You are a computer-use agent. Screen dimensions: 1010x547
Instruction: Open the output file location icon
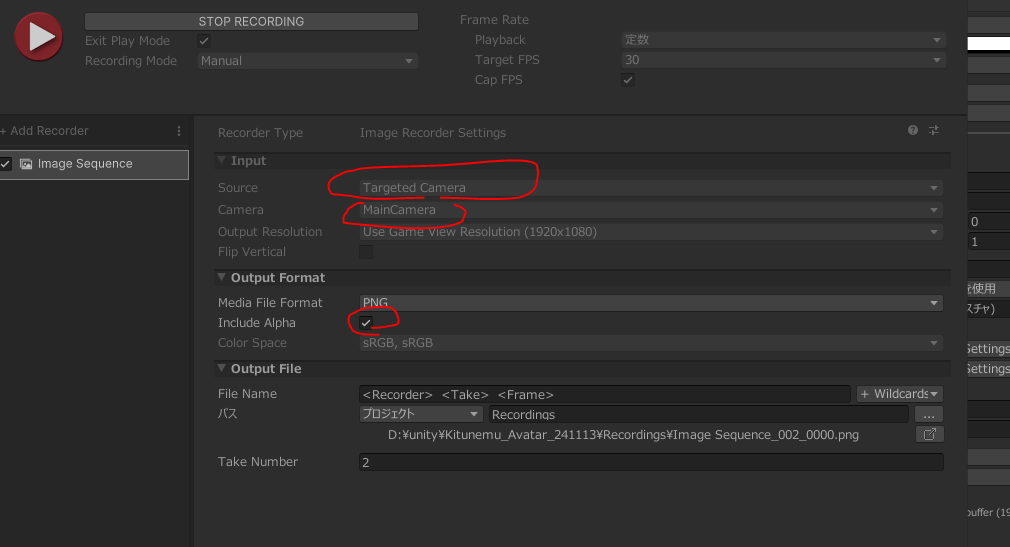click(x=929, y=435)
